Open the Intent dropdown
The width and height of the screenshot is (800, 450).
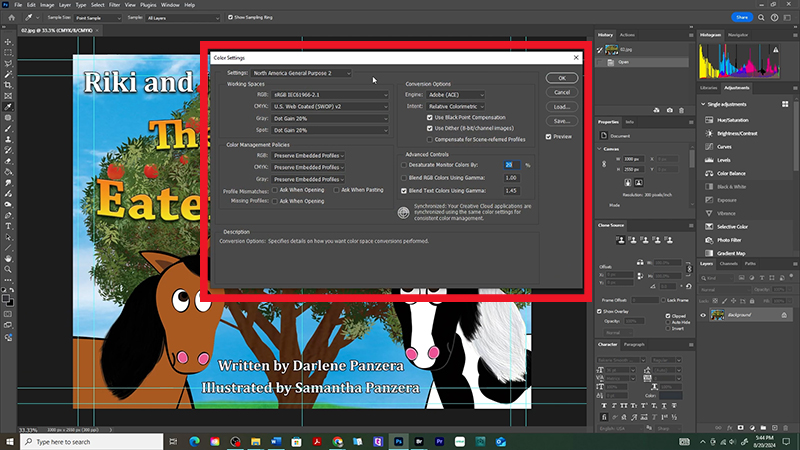456,107
